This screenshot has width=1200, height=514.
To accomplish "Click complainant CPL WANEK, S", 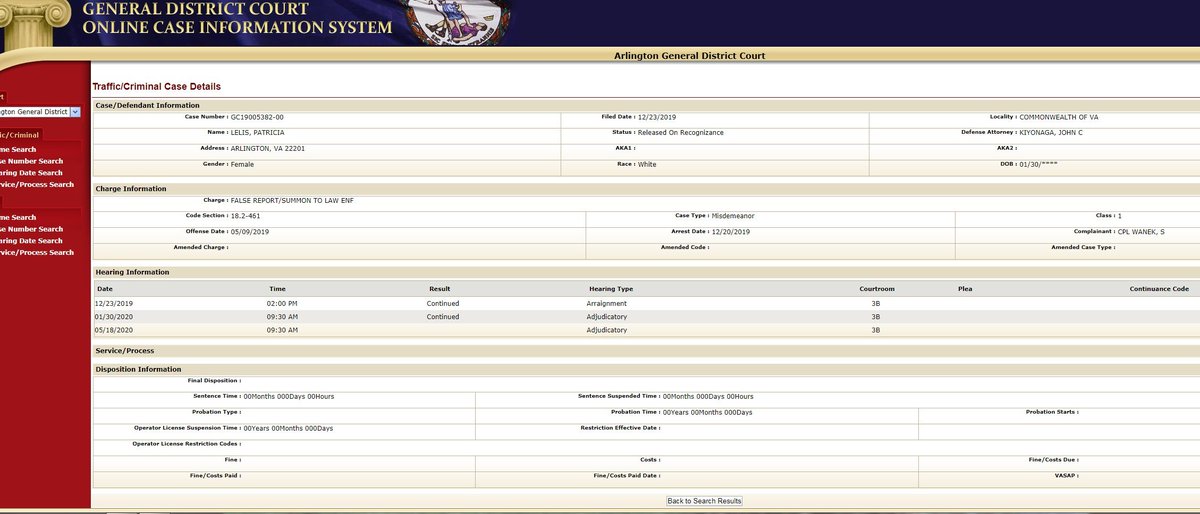I will coord(1141,232).
